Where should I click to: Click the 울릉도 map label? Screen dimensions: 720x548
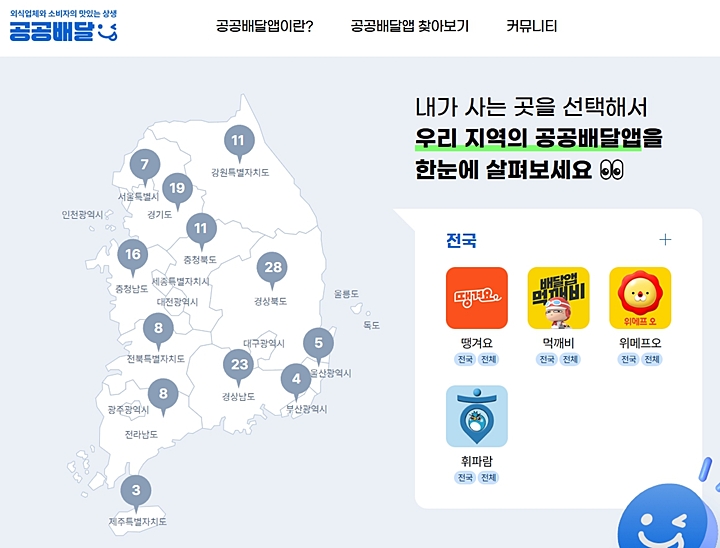[x=346, y=294]
